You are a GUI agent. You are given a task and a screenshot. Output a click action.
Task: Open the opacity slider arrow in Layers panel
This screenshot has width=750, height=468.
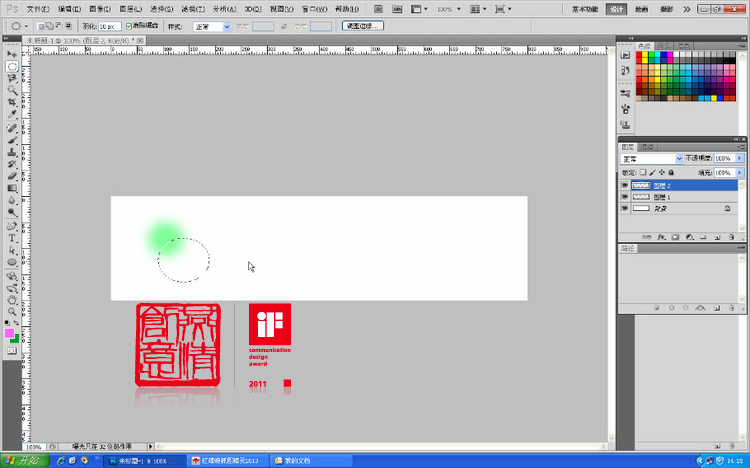click(740, 158)
